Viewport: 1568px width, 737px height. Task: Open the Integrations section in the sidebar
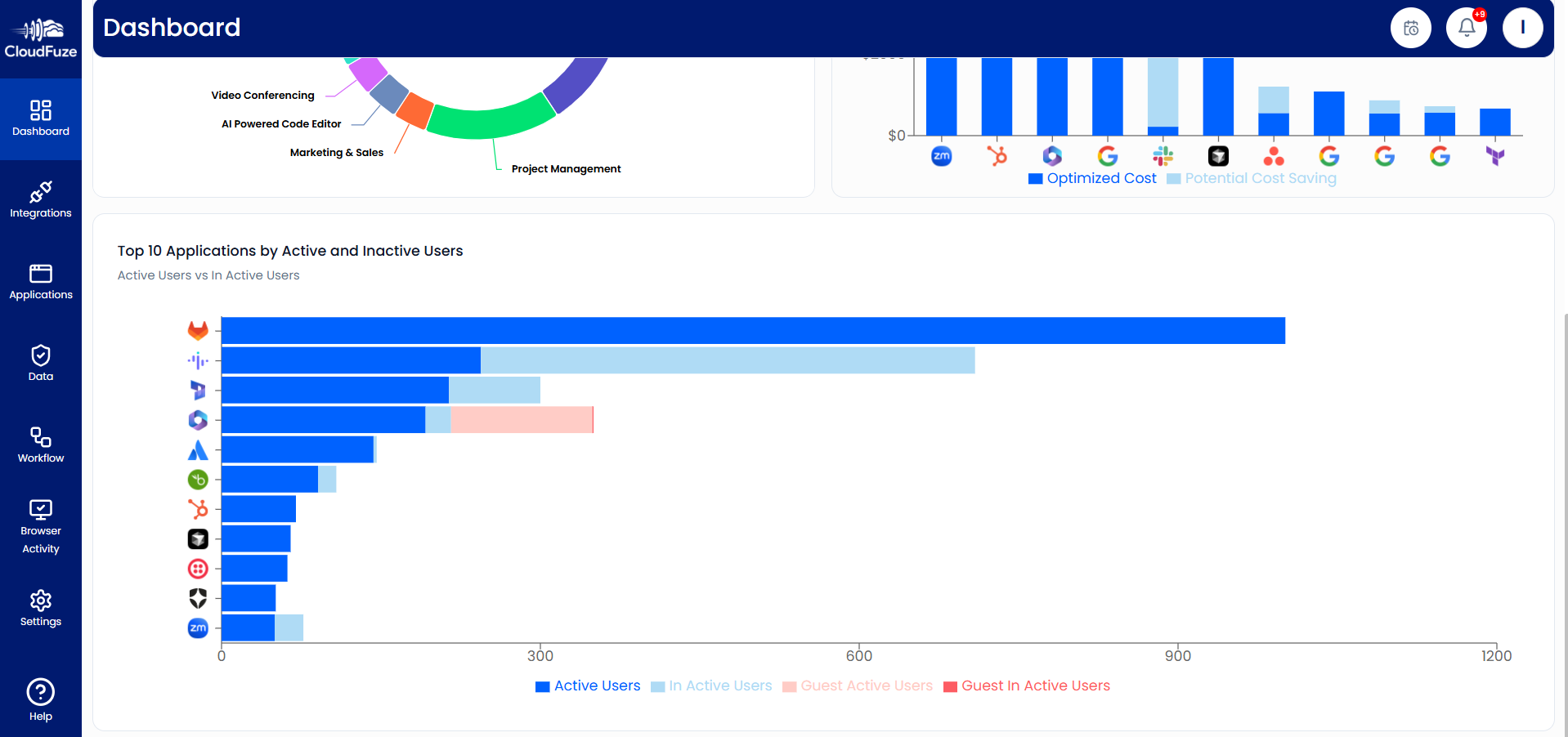(x=40, y=200)
